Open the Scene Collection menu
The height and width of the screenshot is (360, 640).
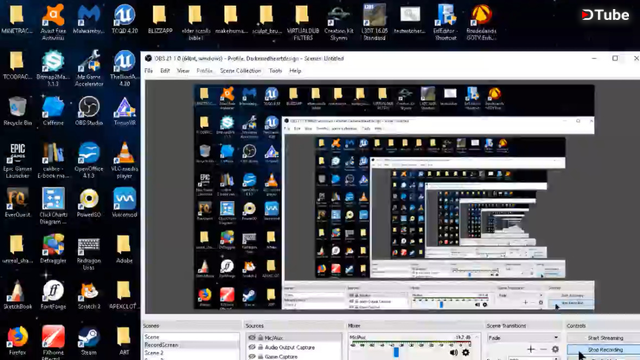(x=240, y=71)
